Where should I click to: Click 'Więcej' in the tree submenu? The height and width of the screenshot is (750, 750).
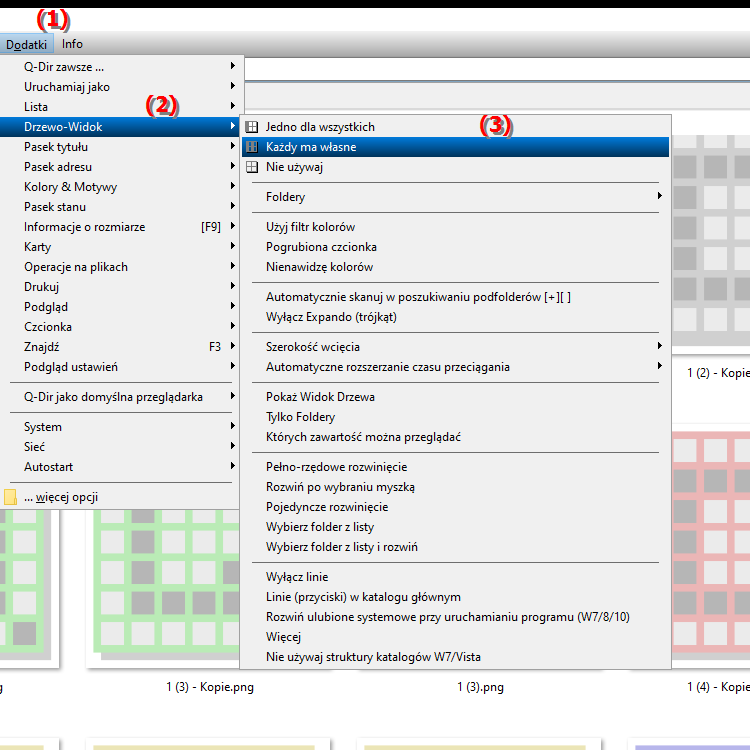click(284, 637)
